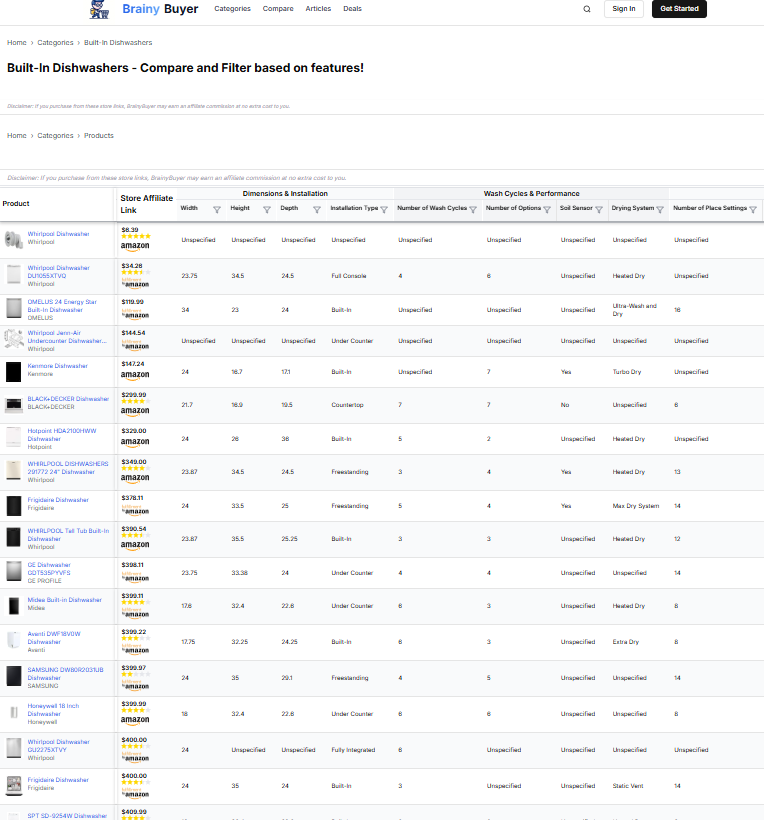The width and height of the screenshot is (764, 820).
Task: Open Built-In Dishwashers breadcrumb link
Action: coord(118,43)
